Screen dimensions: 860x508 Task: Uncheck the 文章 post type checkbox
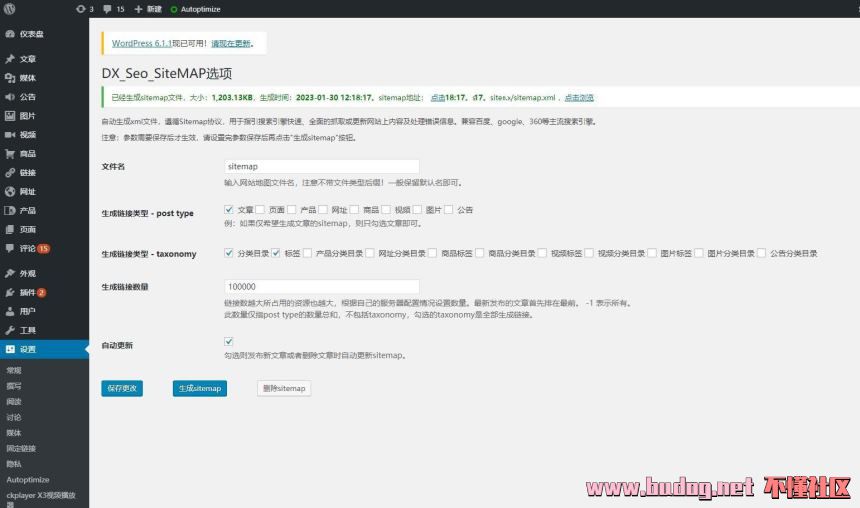[229, 210]
